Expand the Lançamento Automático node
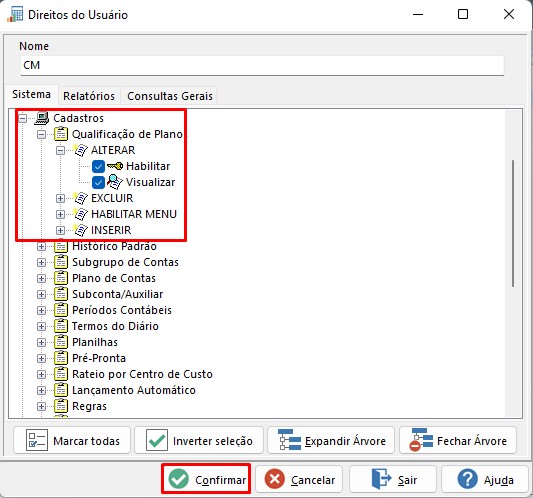Viewport: 533px width, 498px height. point(41,390)
